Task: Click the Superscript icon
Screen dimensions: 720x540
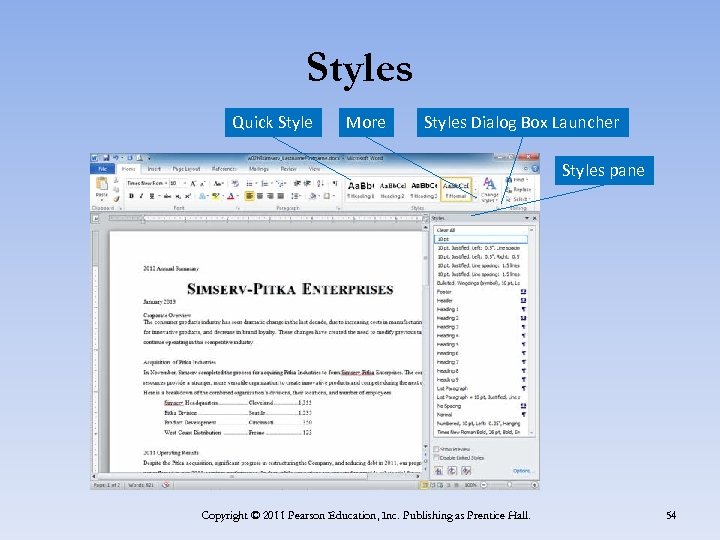Action: (187, 196)
